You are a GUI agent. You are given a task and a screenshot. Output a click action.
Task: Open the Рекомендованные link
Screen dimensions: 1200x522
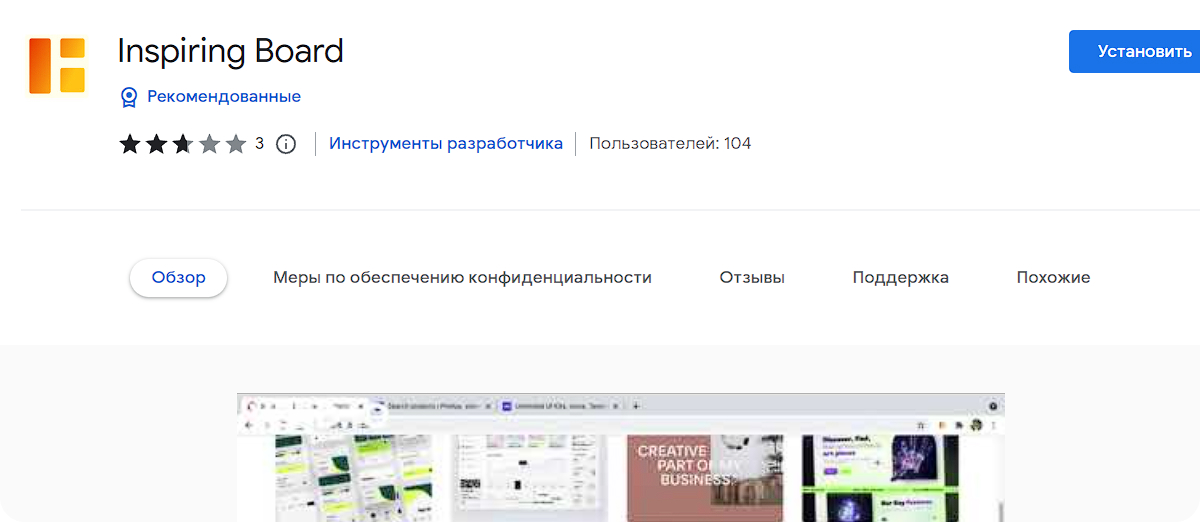[224, 97]
